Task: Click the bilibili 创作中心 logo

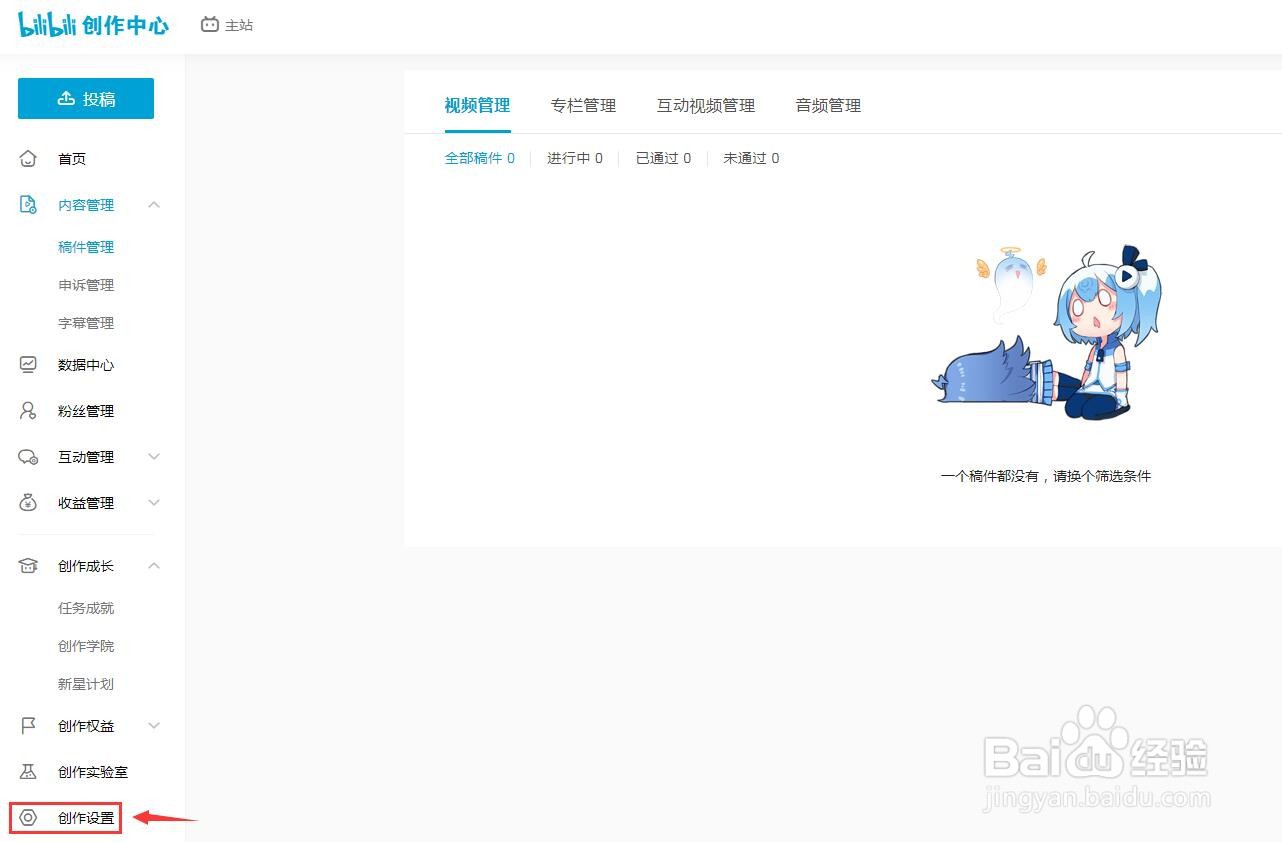Action: point(94,25)
